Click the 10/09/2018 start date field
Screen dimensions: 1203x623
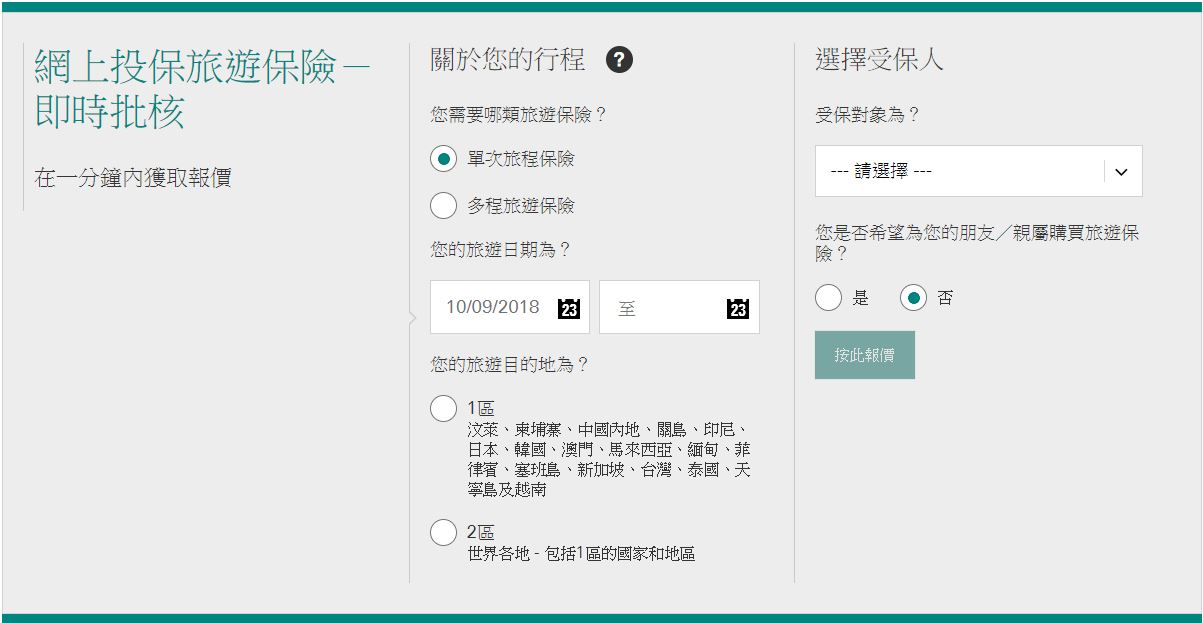click(492, 307)
